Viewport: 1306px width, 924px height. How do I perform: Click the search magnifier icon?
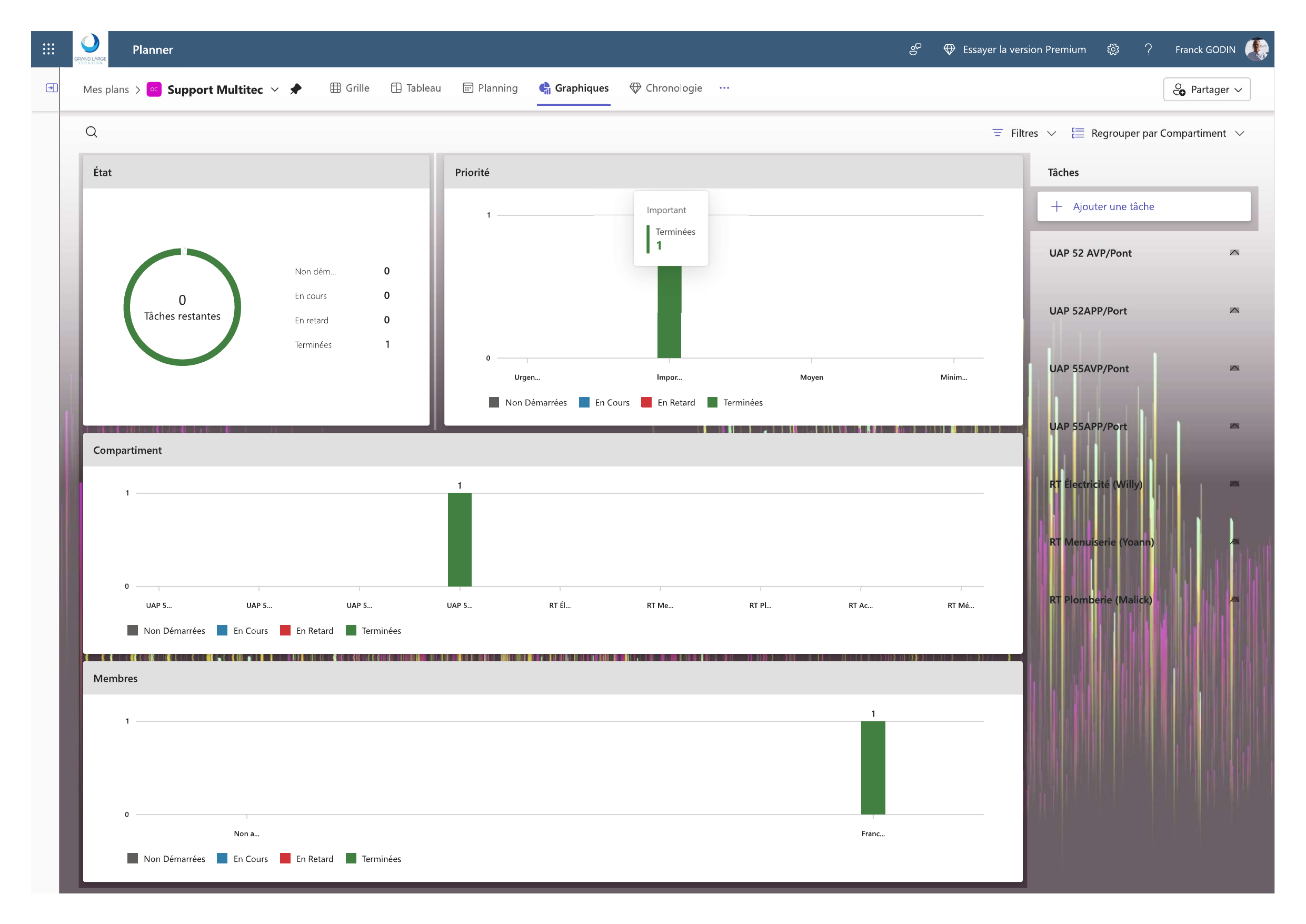pyautogui.click(x=92, y=132)
